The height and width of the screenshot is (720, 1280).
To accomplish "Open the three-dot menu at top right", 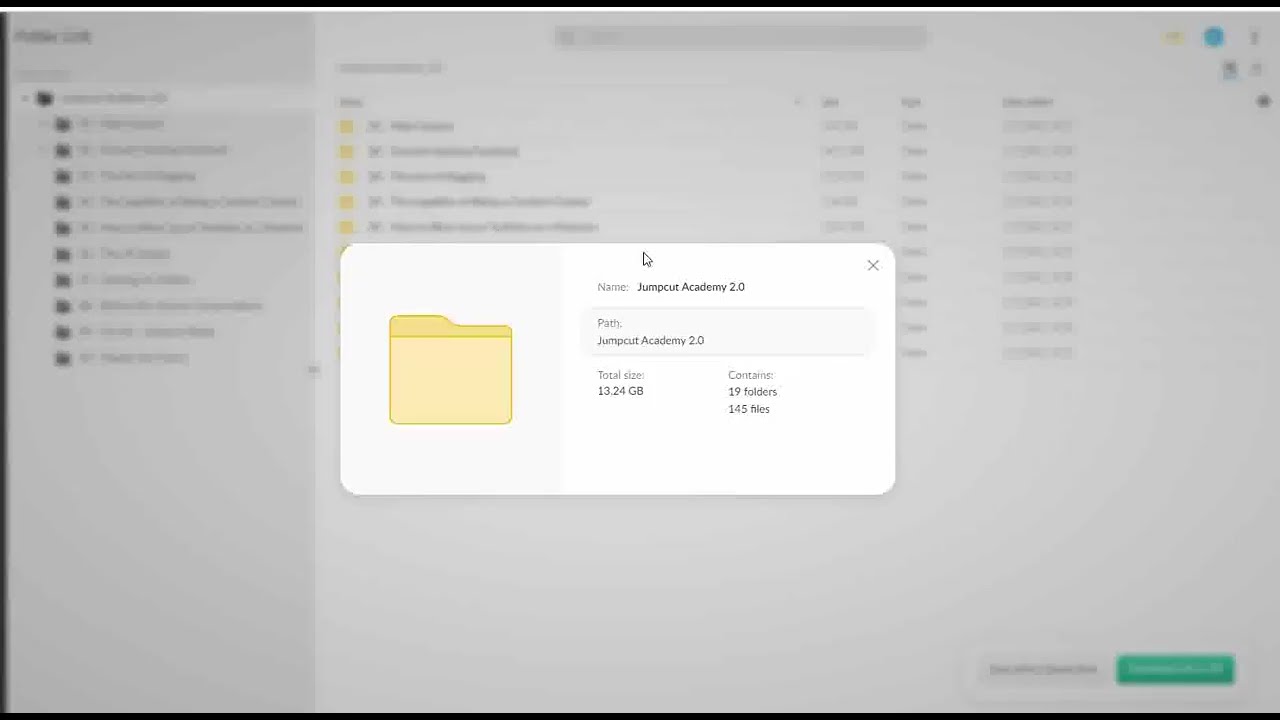I will coord(1253,37).
